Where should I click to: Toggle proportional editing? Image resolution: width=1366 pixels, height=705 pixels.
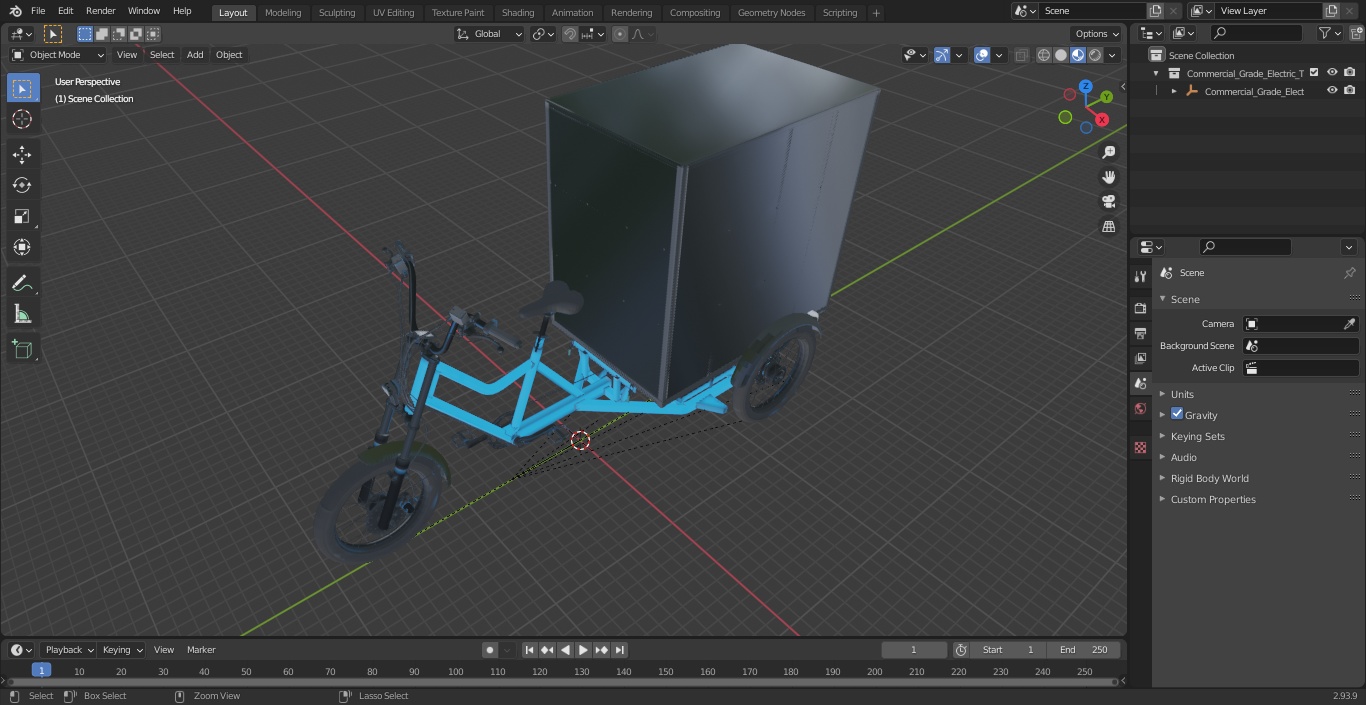click(620, 34)
